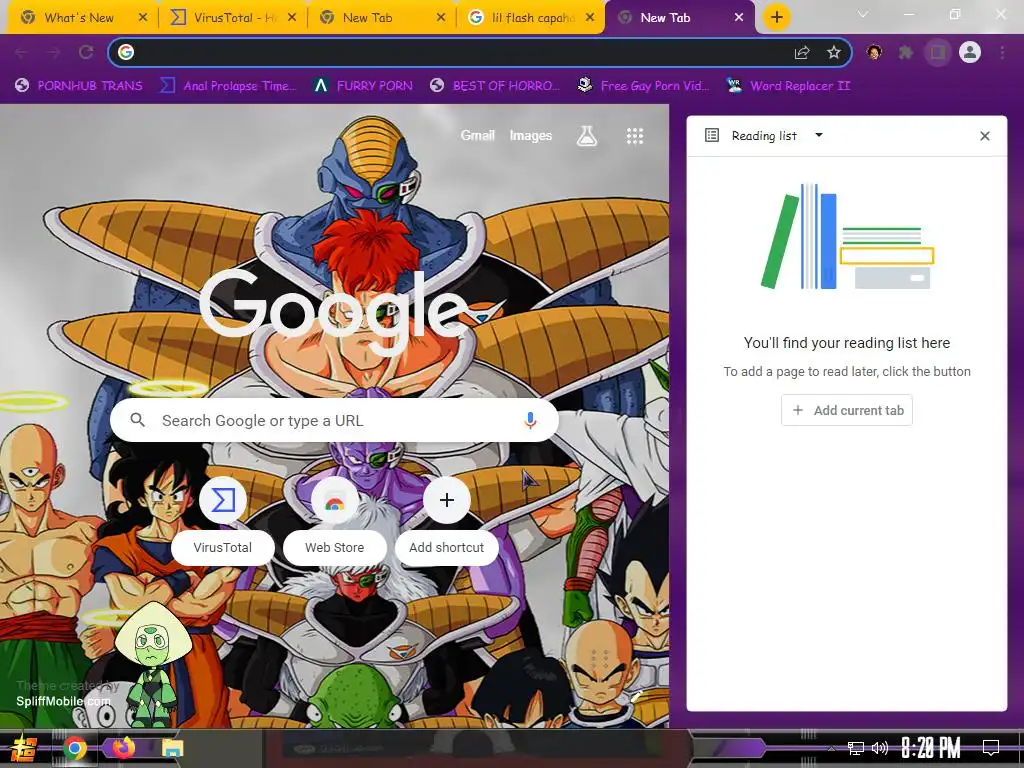Open Firefox from the taskbar
1024x768 pixels.
tap(123, 747)
